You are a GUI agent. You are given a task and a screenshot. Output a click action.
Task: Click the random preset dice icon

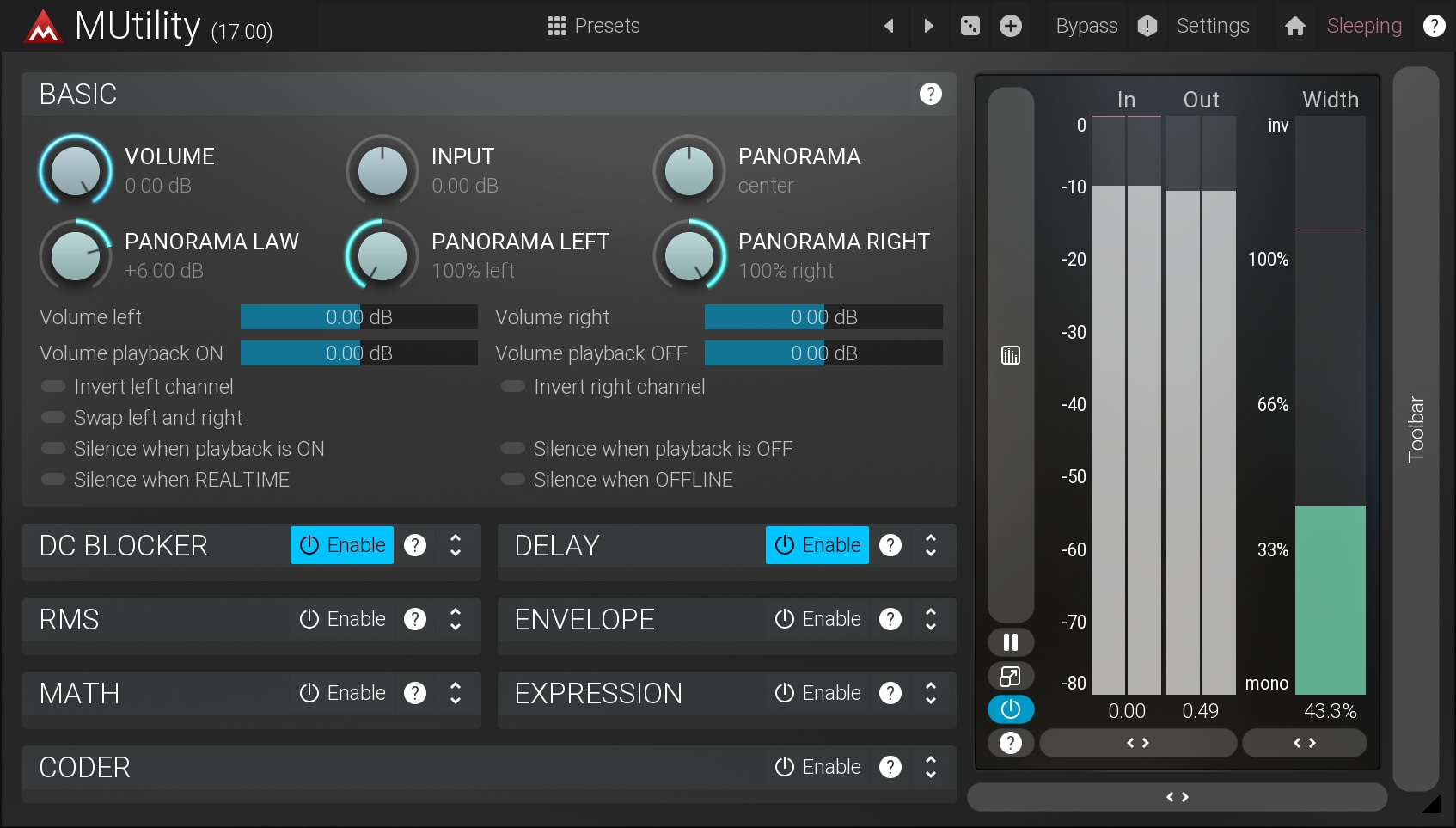970,26
